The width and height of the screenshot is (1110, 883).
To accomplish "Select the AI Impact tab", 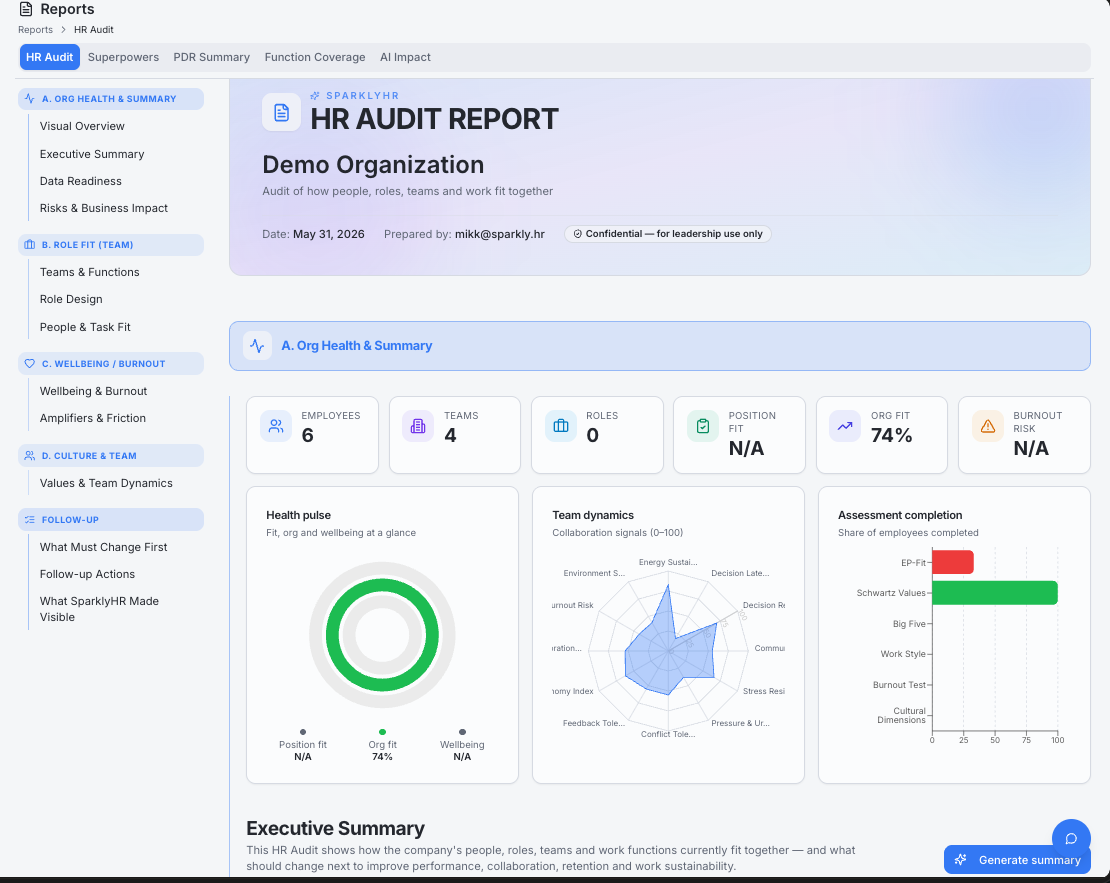I will [x=405, y=57].
